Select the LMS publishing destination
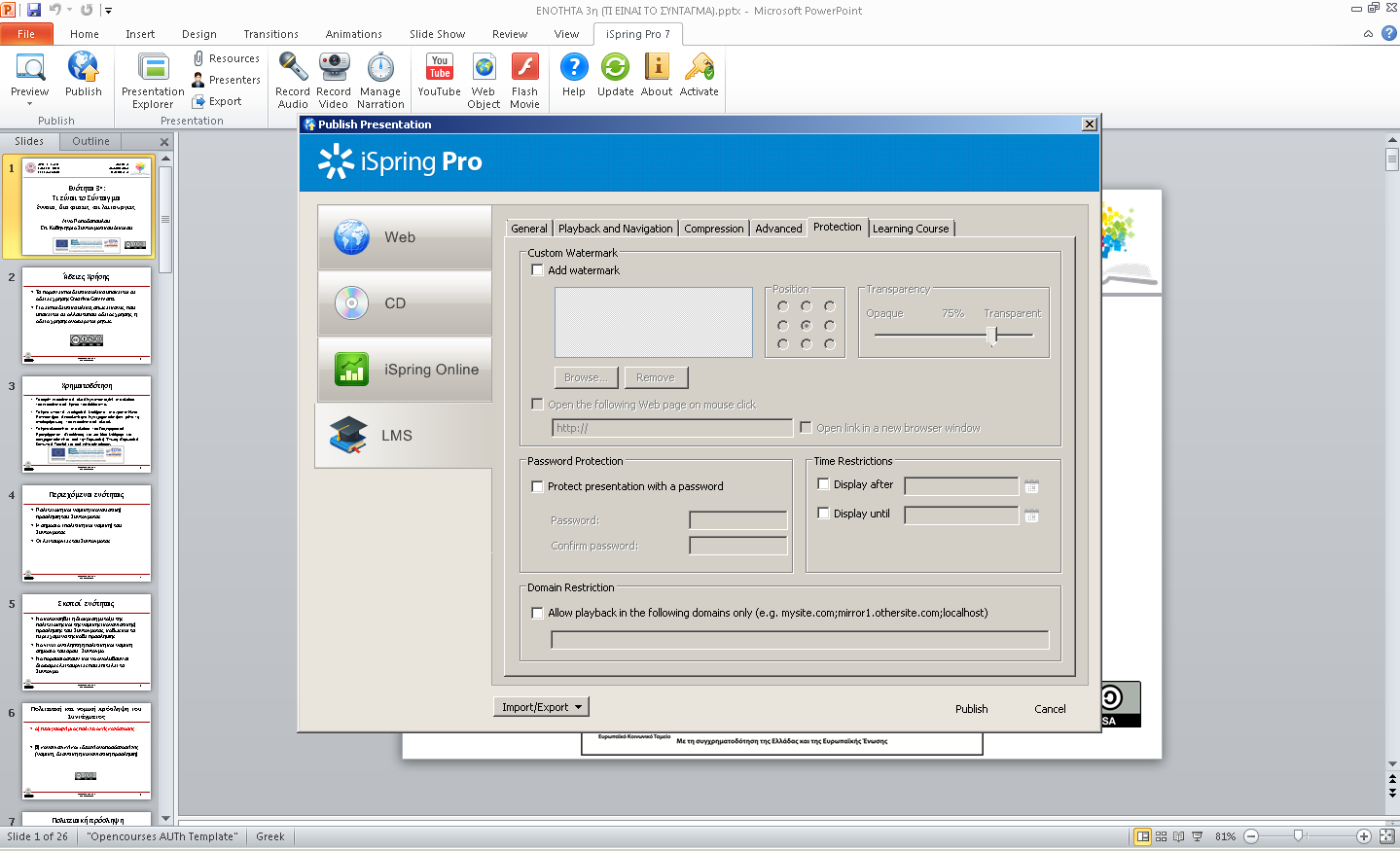This screenshot has width=1400, height=851. 404,436
